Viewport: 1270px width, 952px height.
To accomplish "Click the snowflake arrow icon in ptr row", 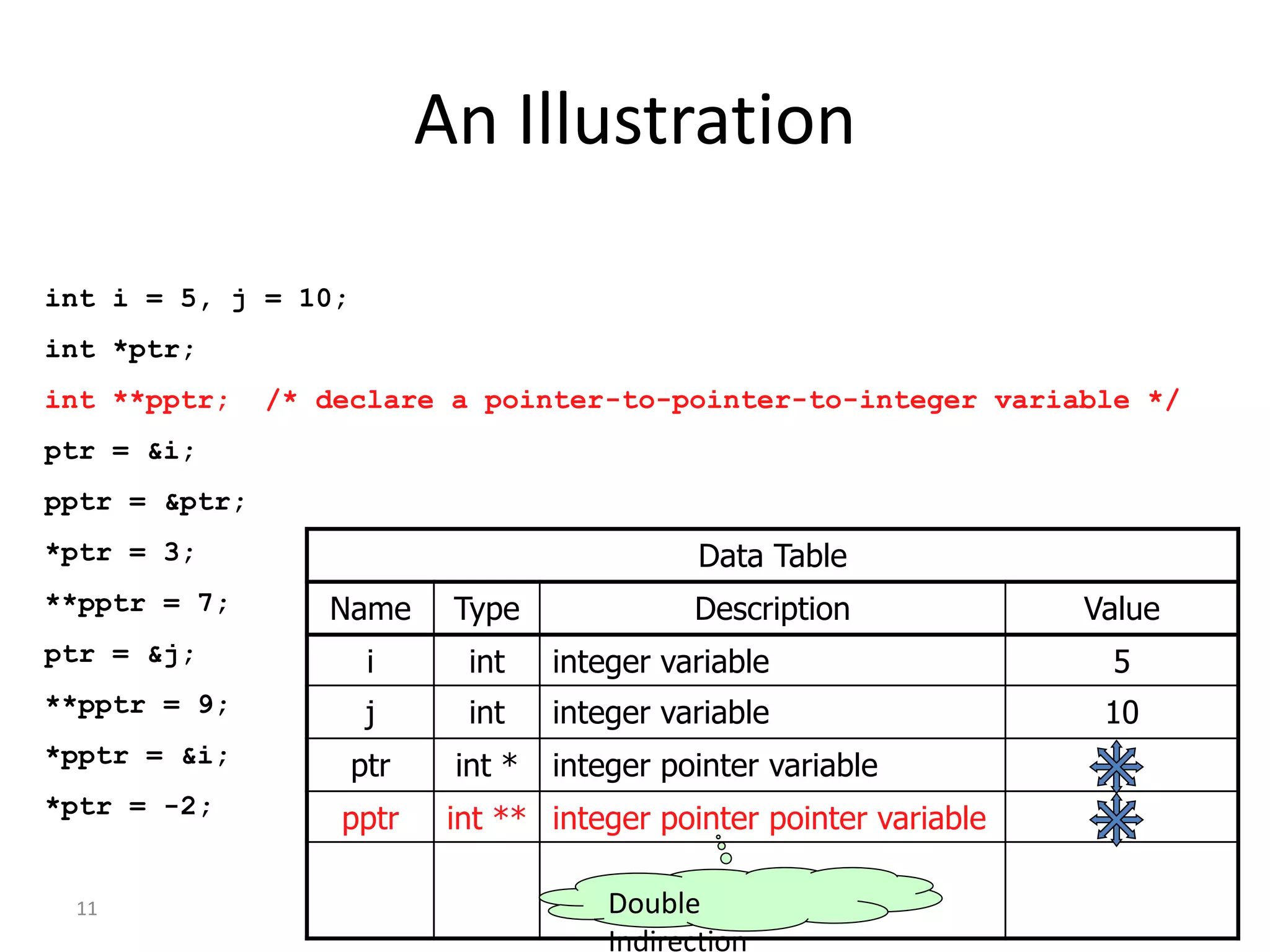I will point(1116,766).
